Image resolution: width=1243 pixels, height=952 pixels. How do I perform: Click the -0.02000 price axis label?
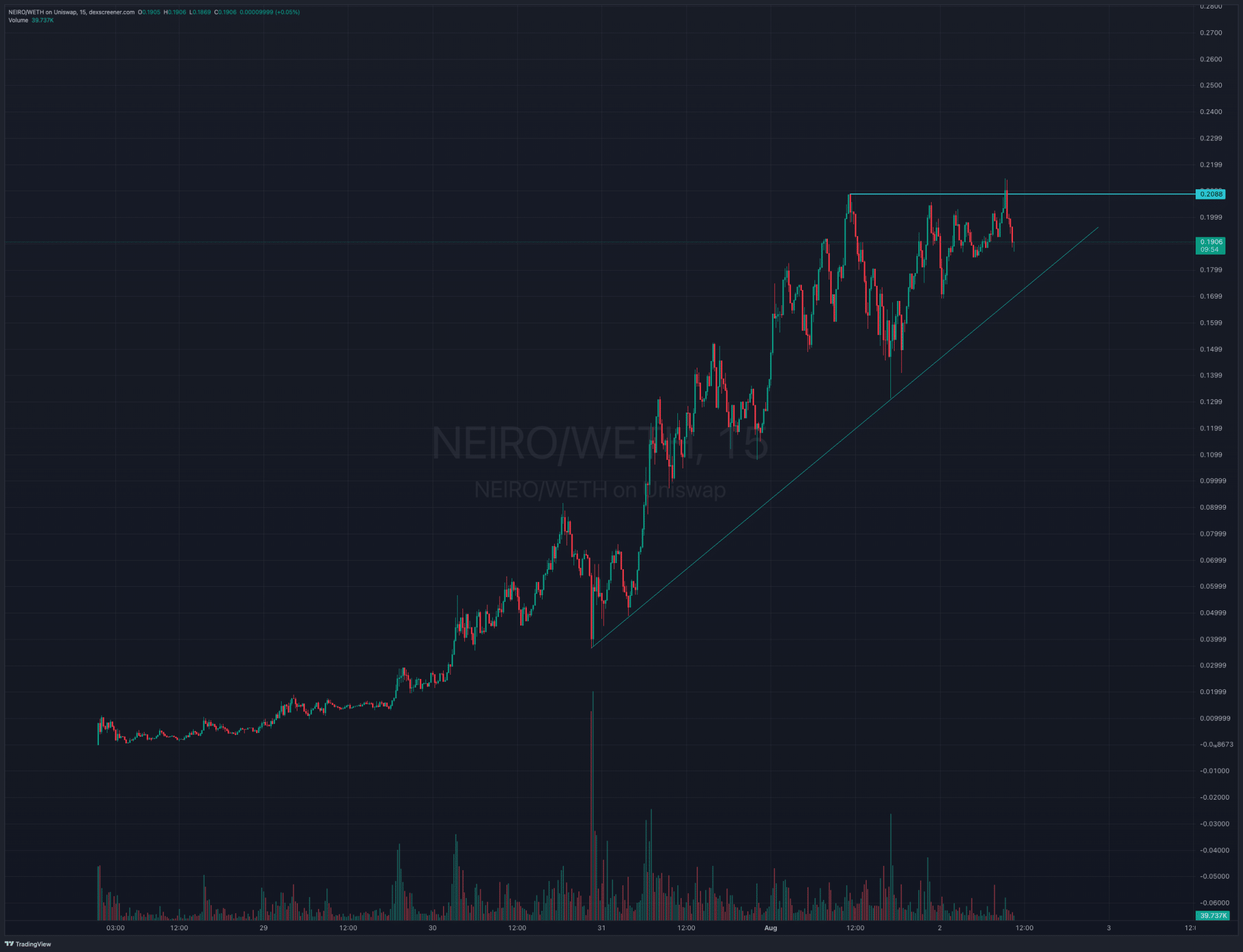1214,797
